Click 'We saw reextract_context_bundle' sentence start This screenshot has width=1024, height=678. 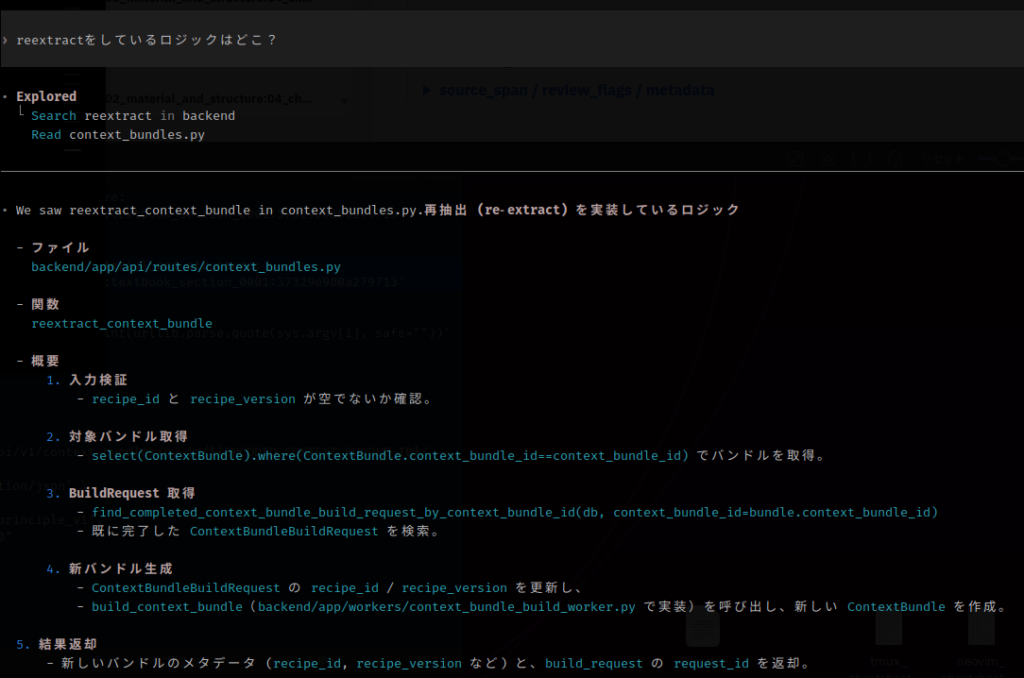133,210
